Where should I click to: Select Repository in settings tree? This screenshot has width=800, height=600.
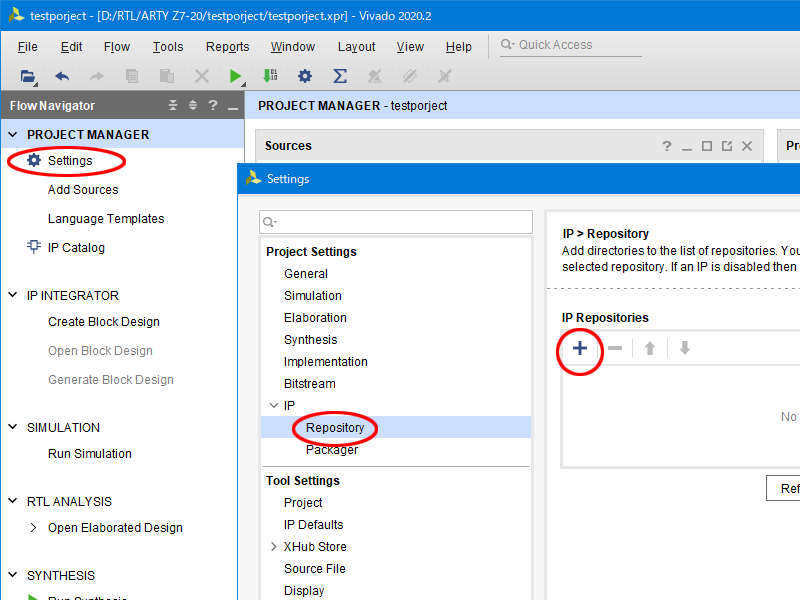[x=335, y=428]
